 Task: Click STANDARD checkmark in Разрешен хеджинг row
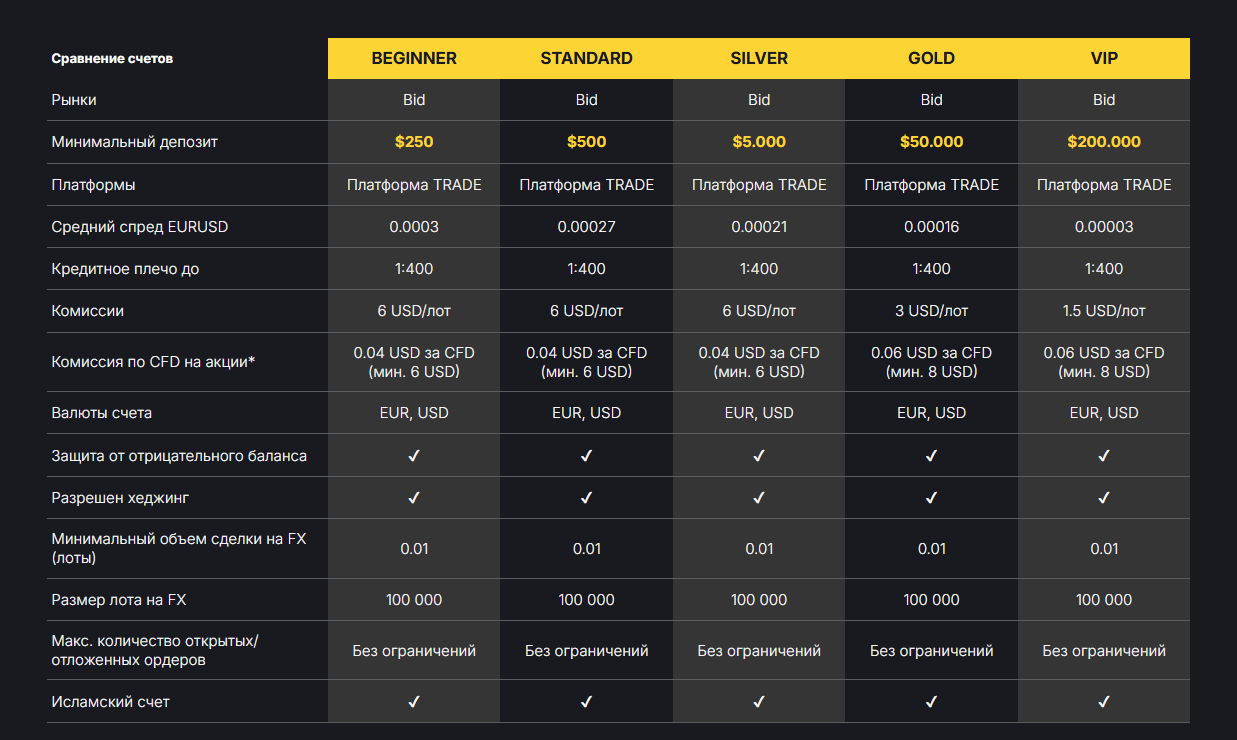pos(586,498)
